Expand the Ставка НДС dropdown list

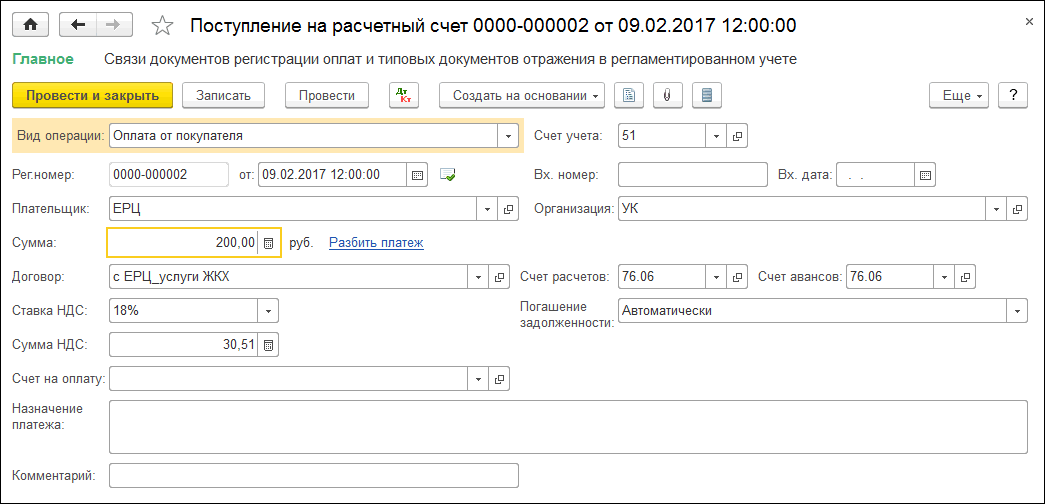click(268, 311)
